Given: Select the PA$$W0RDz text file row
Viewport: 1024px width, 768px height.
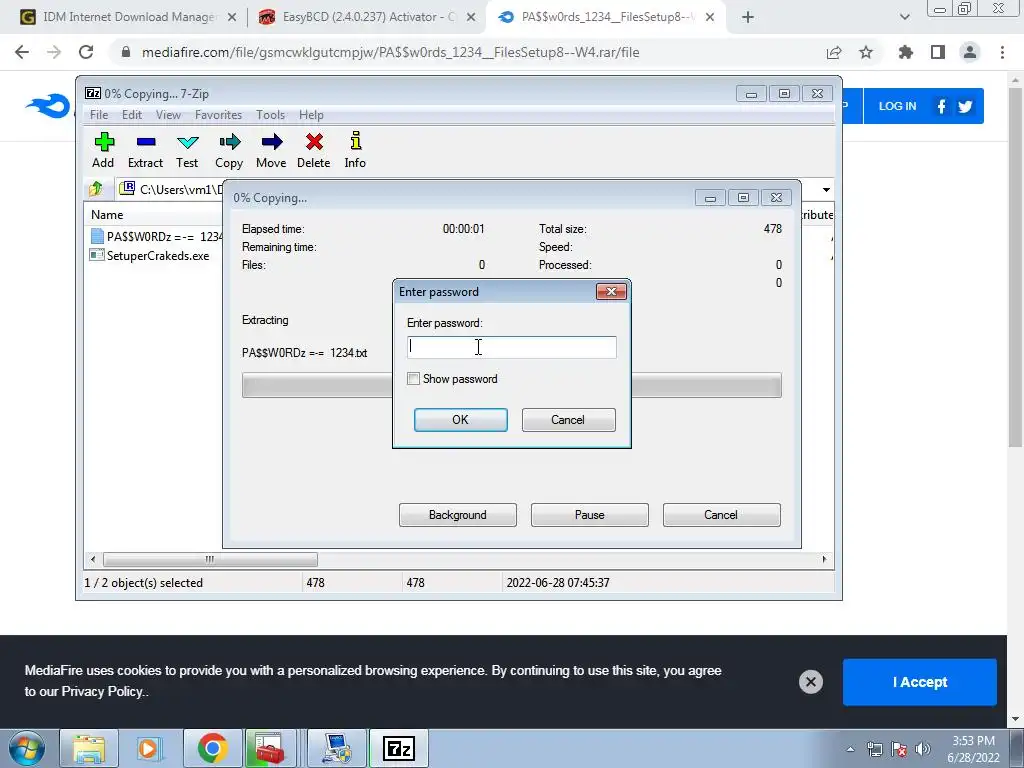Looking at the screenshot, I should pos(157,236).
